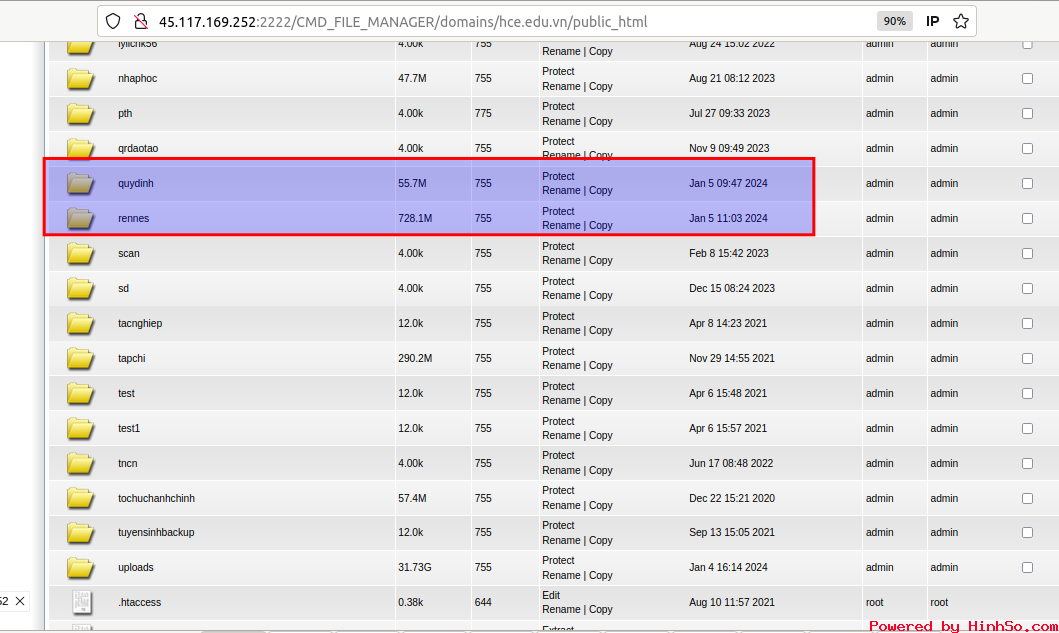Viewport: 1059px width, 633px height.
Task: Click the .htaccess file icon
Action: [82, 602]
